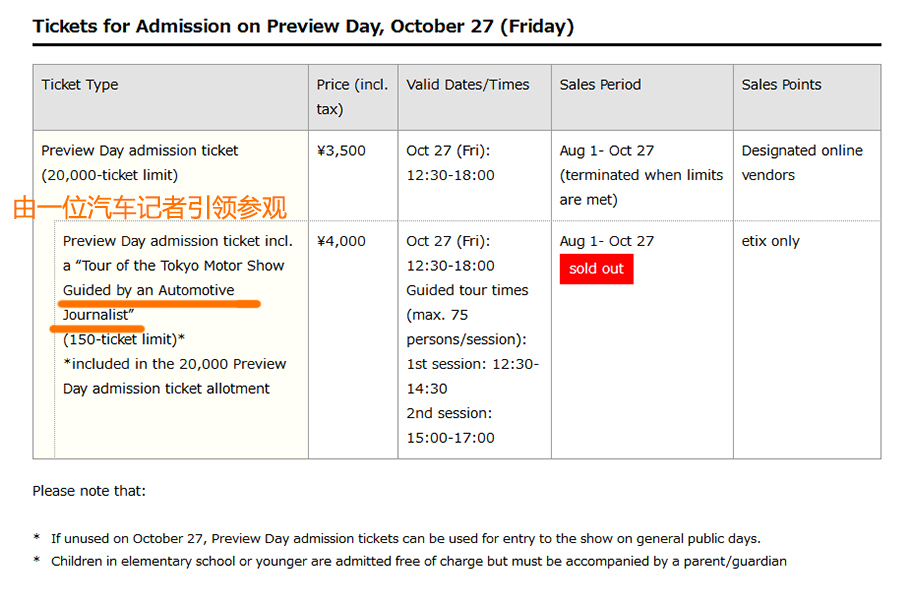Image resolution: width=908 pixels, height=605 pixels.
Task: Click Designated online vendors text
Action: click(802, 163)
